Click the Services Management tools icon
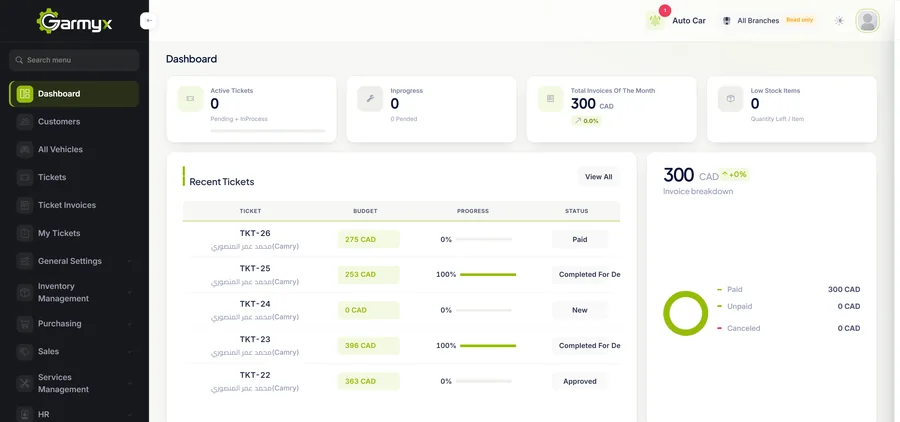This screenshot has width=900, height=422. click(x=25, y=383)
